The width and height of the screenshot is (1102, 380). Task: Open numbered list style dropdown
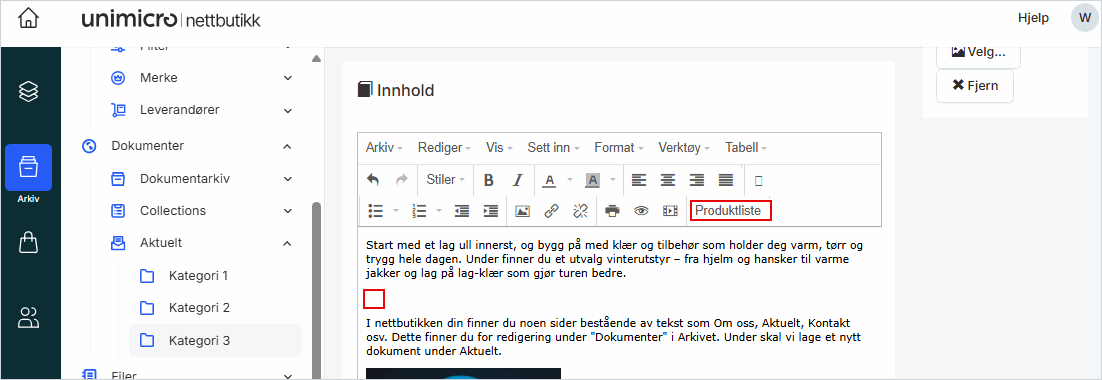click(439, 210)
